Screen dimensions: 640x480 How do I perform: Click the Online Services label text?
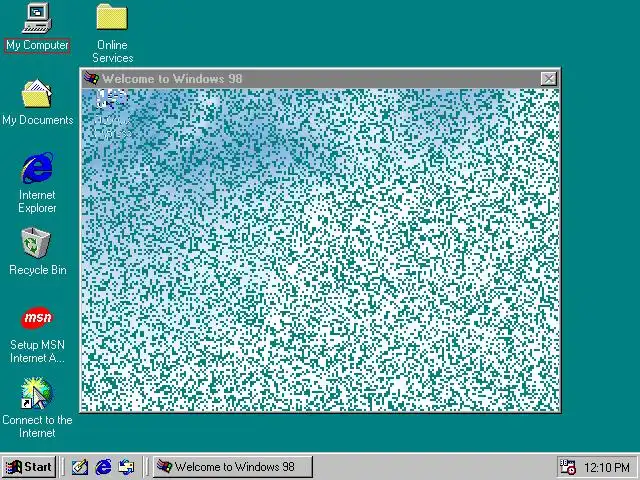pyautogui.click(x=113, y=51)
